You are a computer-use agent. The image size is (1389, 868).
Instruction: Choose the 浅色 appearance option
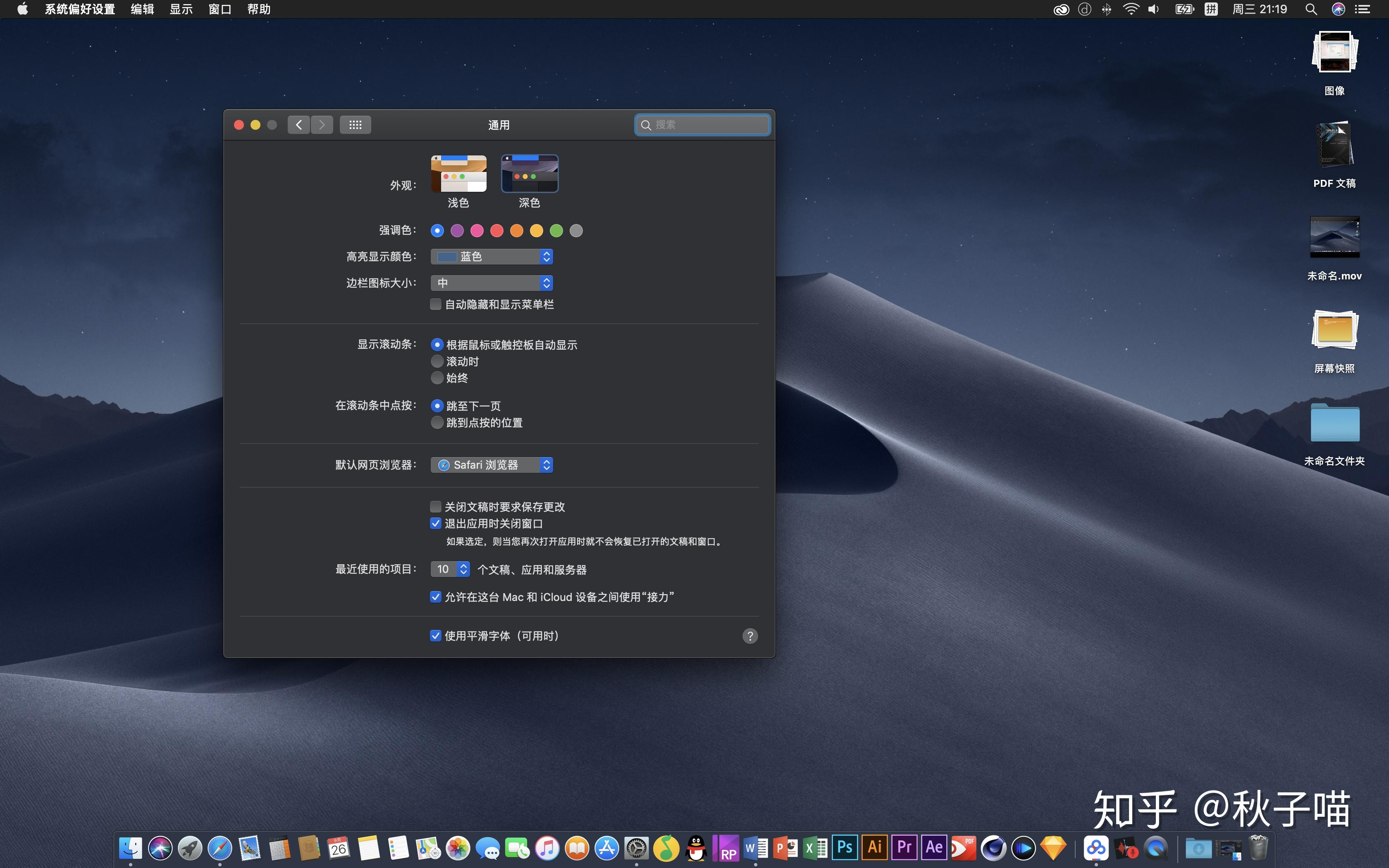pyautogui.click(x=458, y=174)
